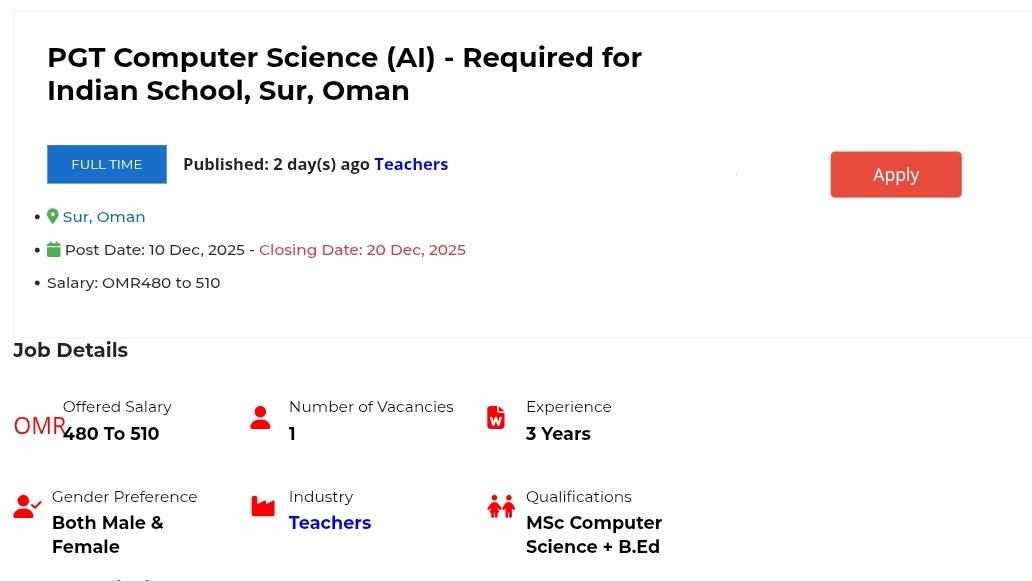1032x581 pixels.
Task: Click the red OMR salary icon
Action: [38, 426]
